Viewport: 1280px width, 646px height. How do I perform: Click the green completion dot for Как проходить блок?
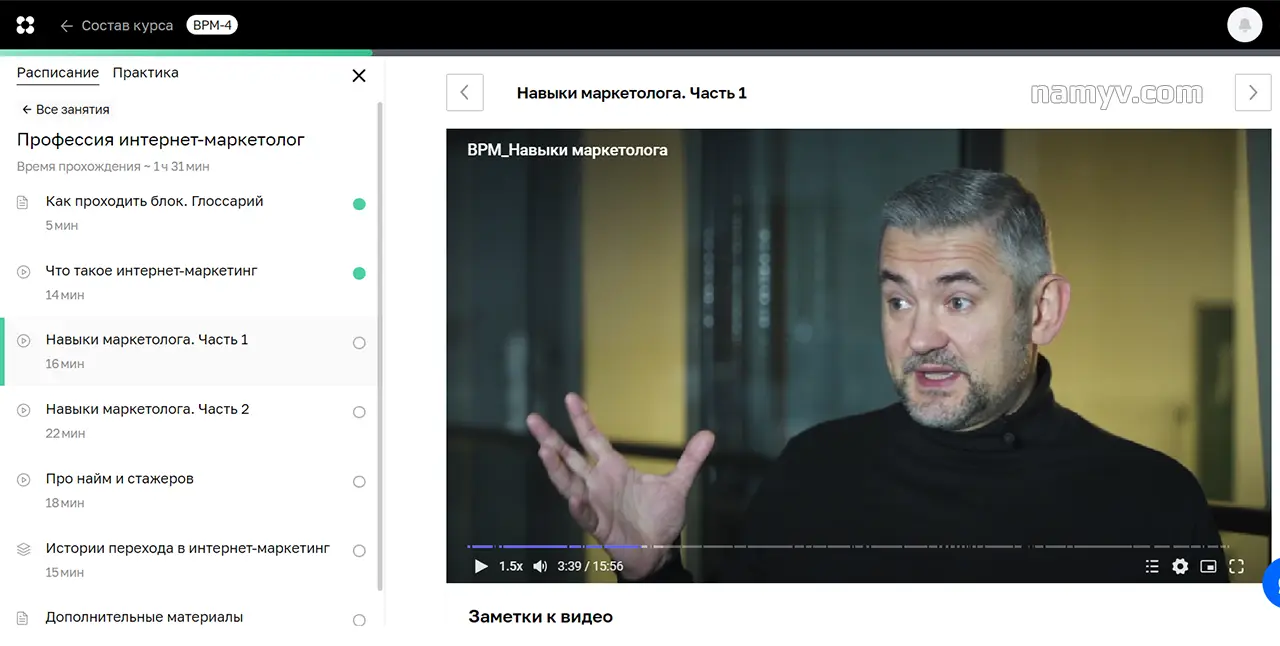(359, 204)
